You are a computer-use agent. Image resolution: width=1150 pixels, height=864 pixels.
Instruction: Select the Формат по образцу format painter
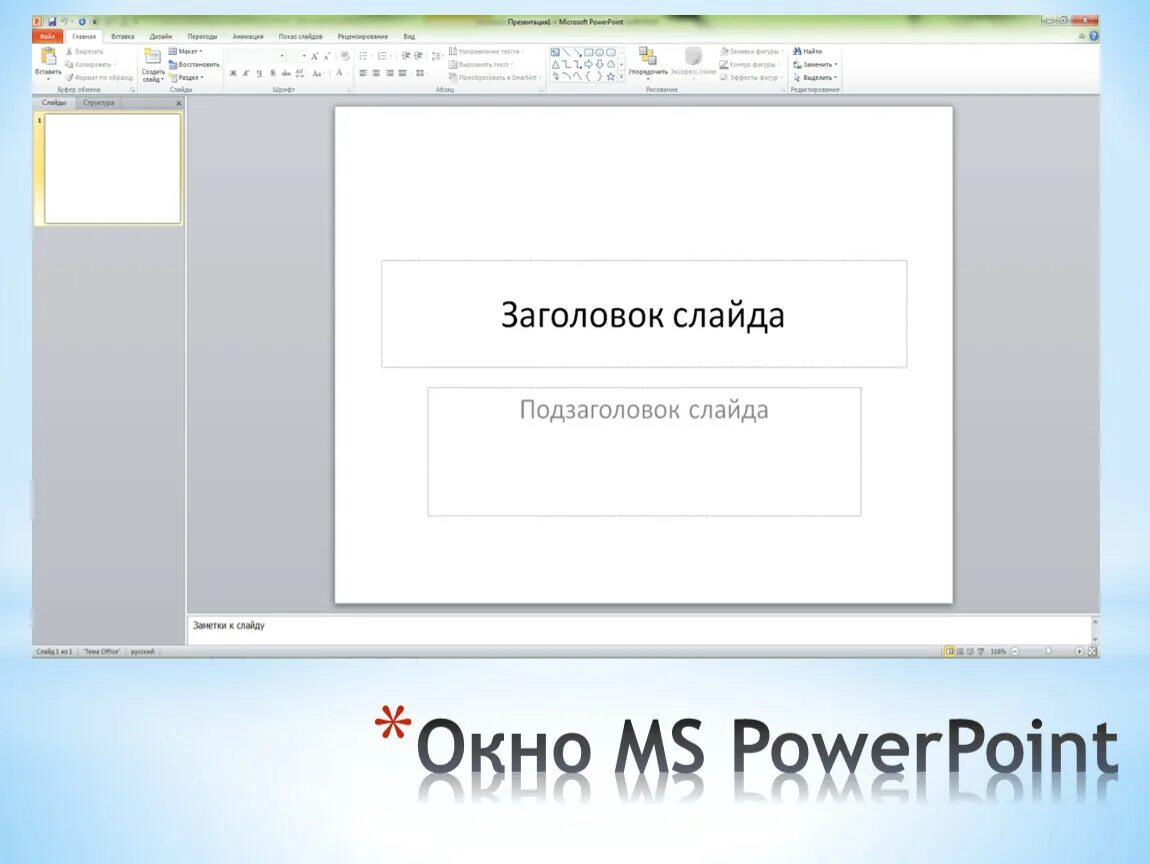pyautogui.click(x=99, y=77)
